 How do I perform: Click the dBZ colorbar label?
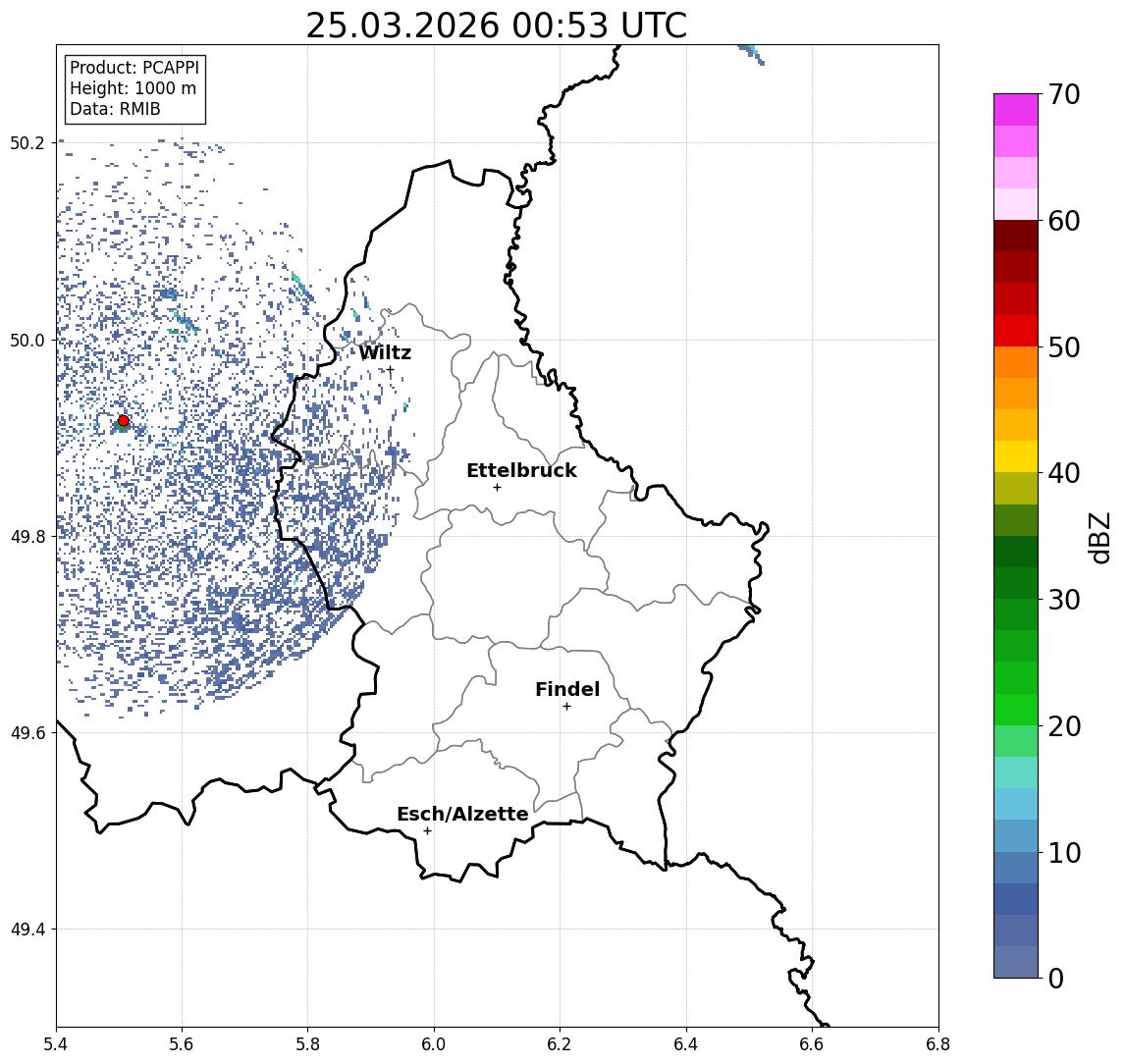click(x=1099, y=538)
